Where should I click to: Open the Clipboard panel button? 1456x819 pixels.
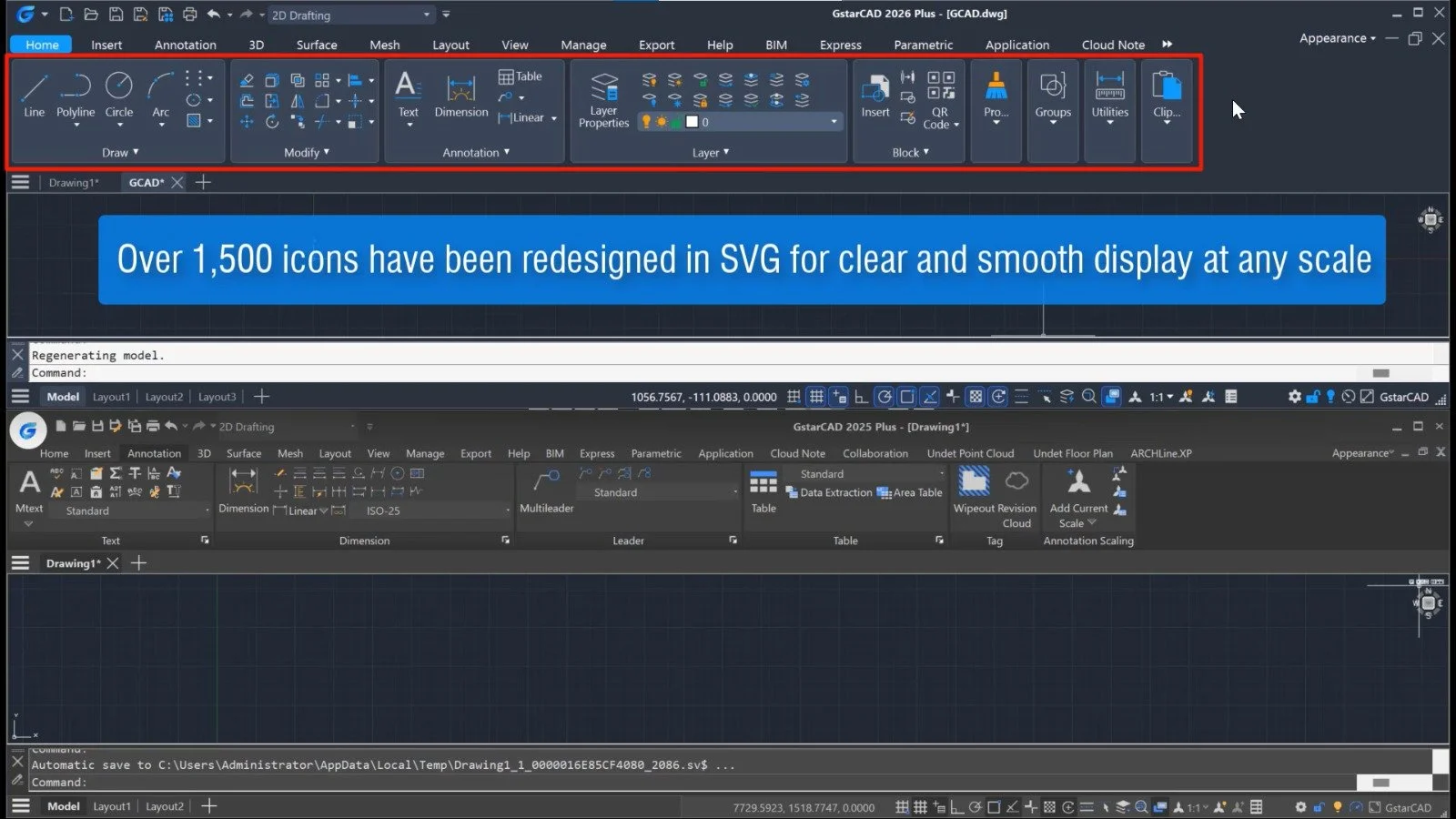pyautogui.click(x=1166, y=96)
